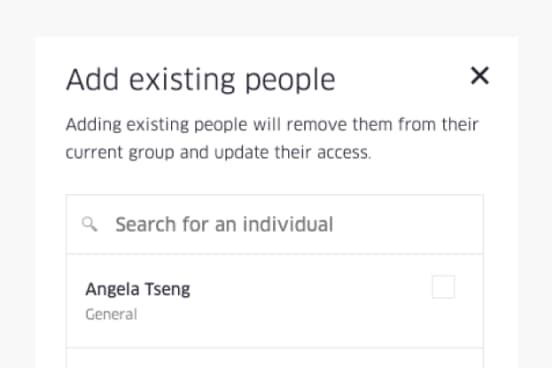This screenshot has height=368, width=552.
Task: Click the words 'current group' in the description
Action: [x=120, y=153]
